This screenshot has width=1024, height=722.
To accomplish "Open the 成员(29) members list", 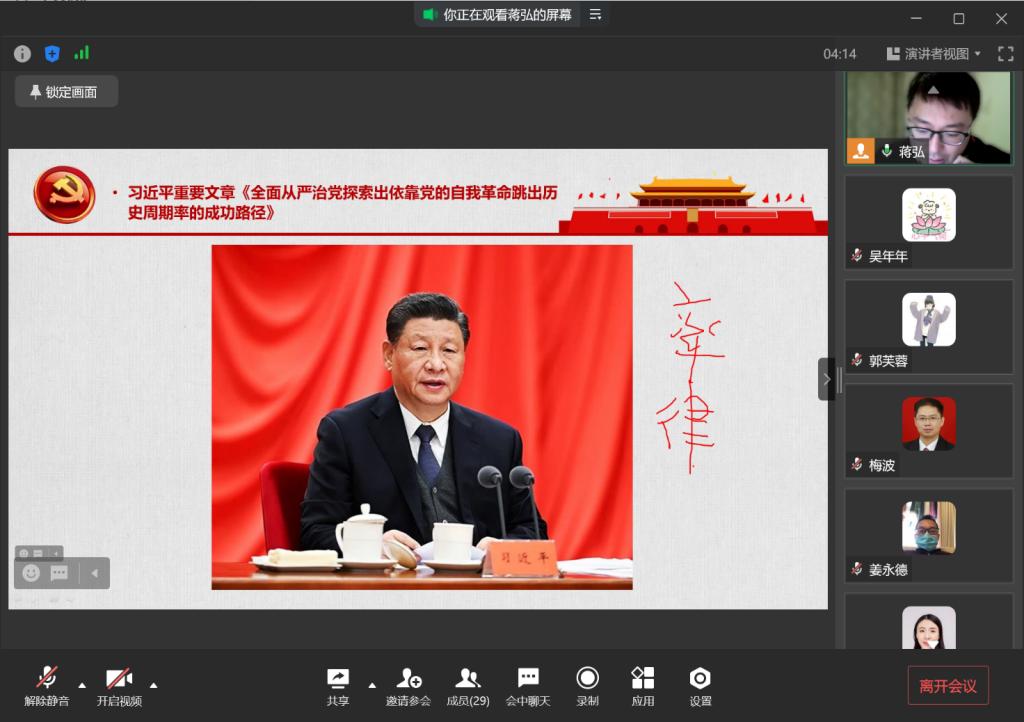I will [467, 686].
